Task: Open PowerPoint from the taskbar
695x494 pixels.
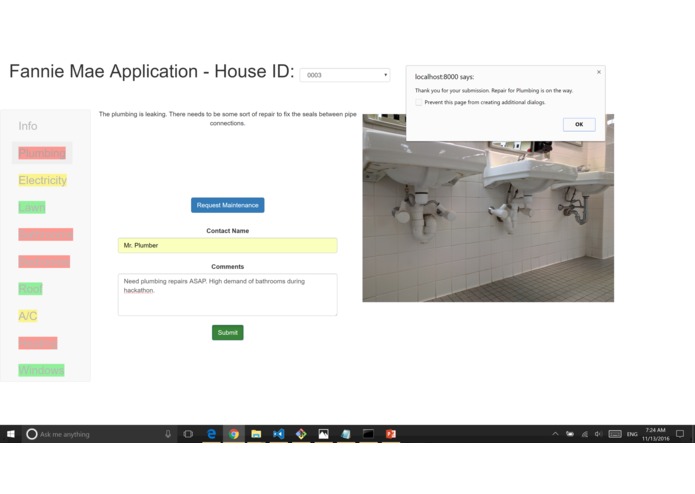Action: pos(390,434)
